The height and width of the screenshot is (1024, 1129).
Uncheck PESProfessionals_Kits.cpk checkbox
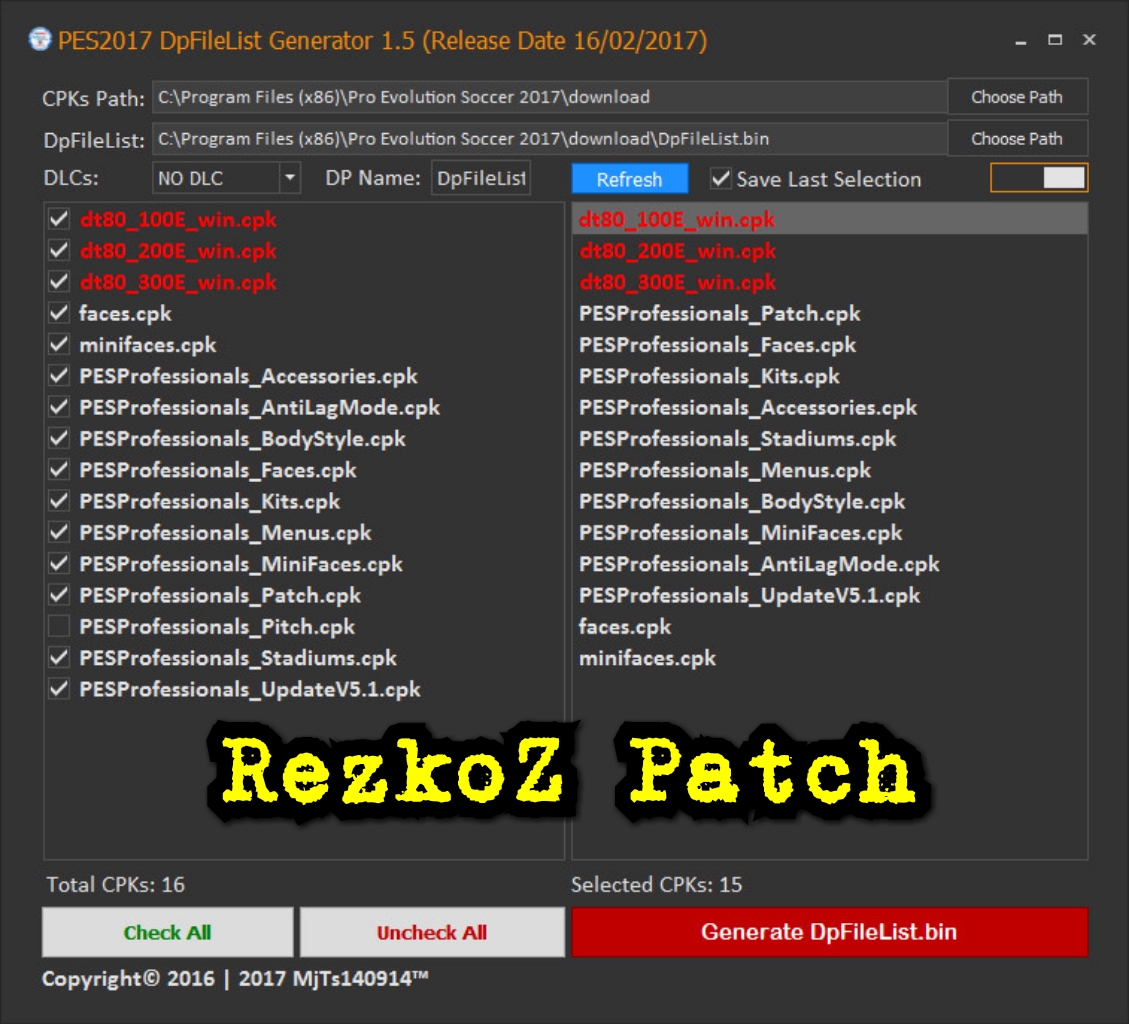[x=59, y=501]
